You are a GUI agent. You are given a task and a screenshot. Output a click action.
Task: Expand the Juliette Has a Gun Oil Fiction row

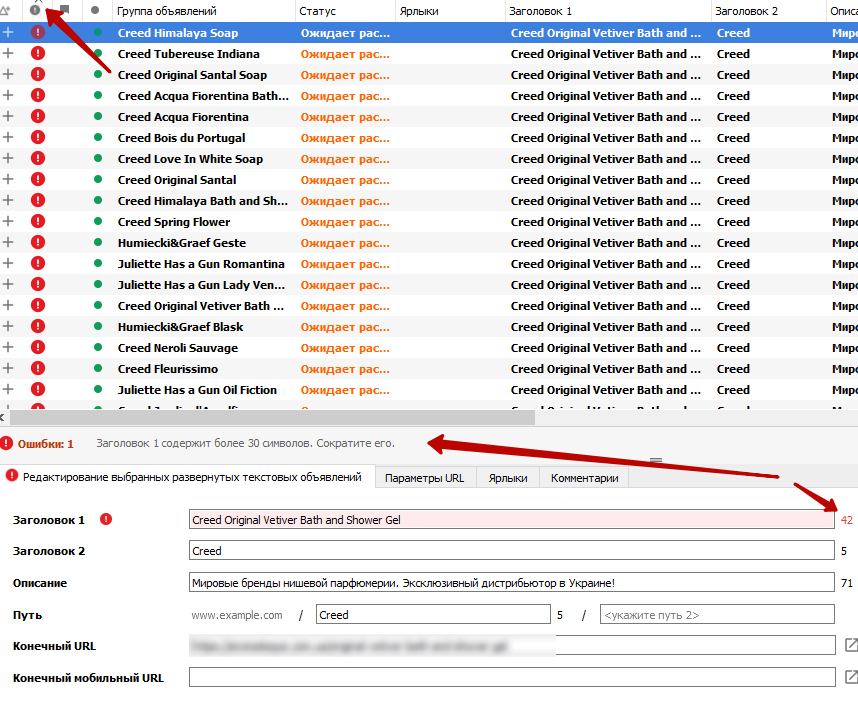click(8, 389)
